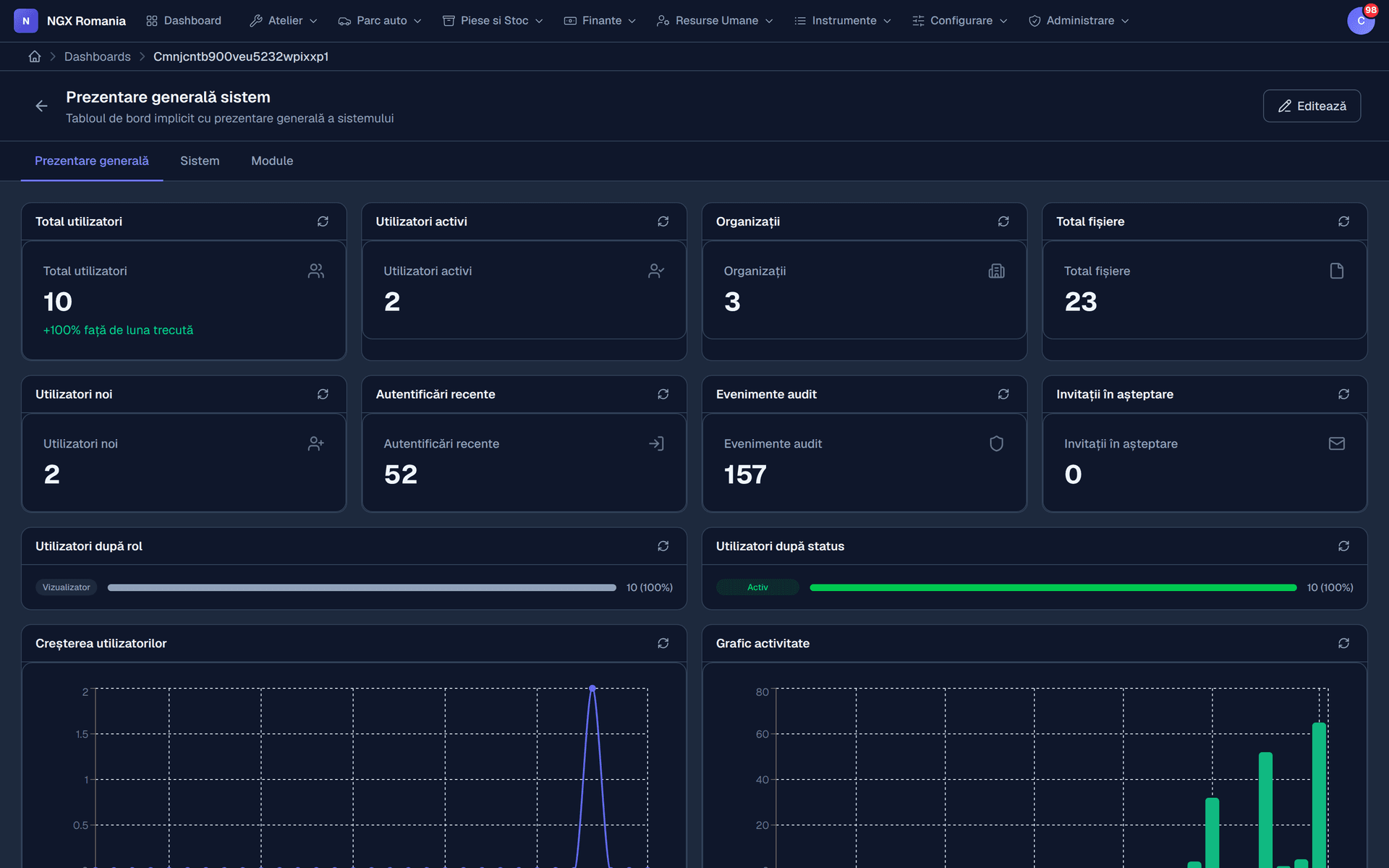Click the home icon in breadcrumb
Screen dimensions: 1389x868
[35, 56]
